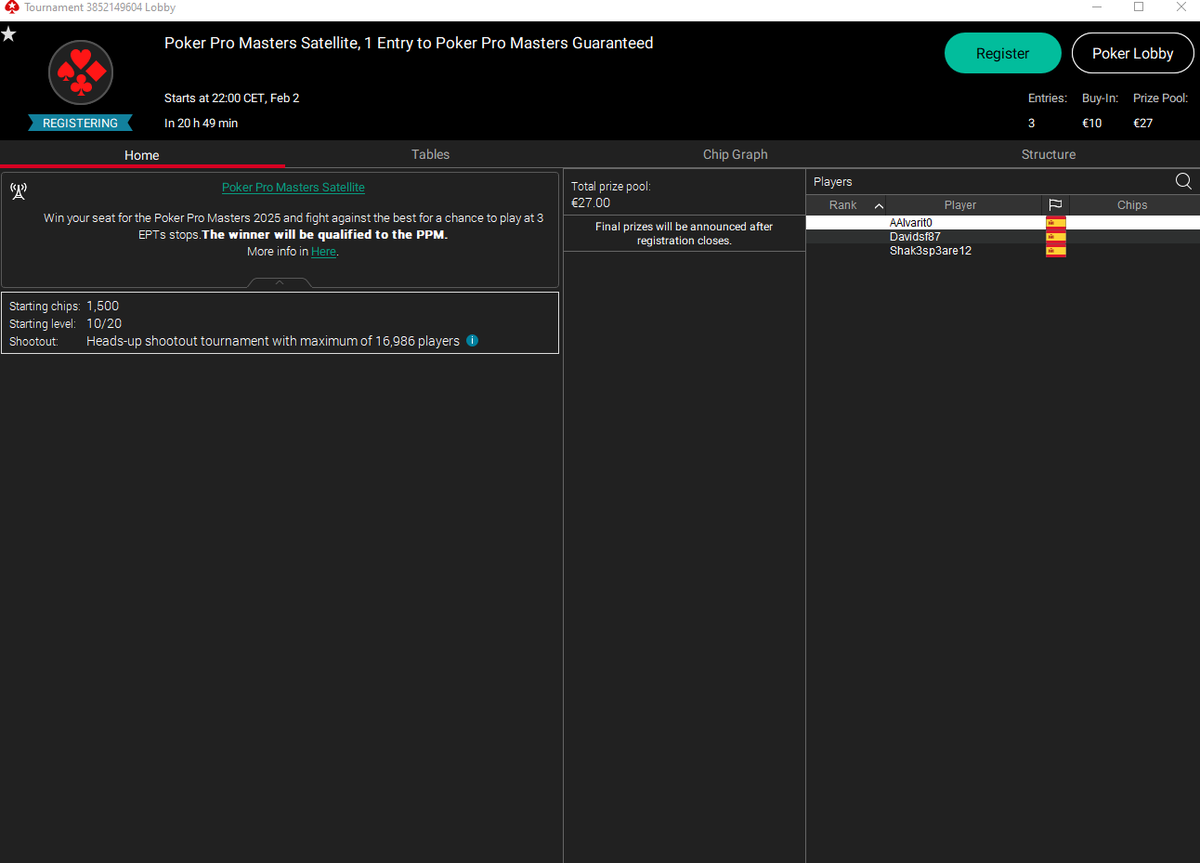Sort by the Player column header
Viewport: 1200px width, 863px height.
click(x=960, y=205)
